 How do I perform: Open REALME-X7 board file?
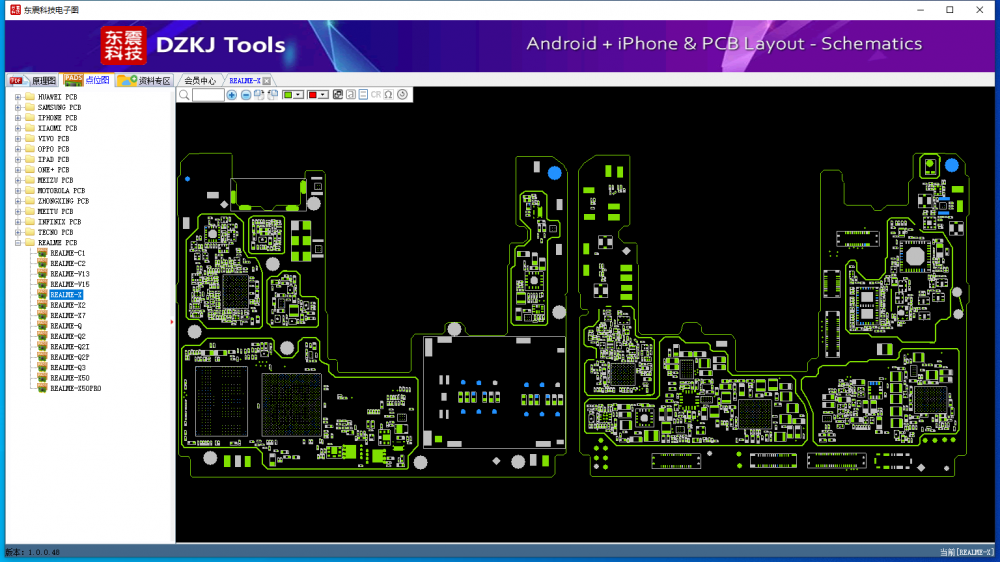tap(67, 316)
